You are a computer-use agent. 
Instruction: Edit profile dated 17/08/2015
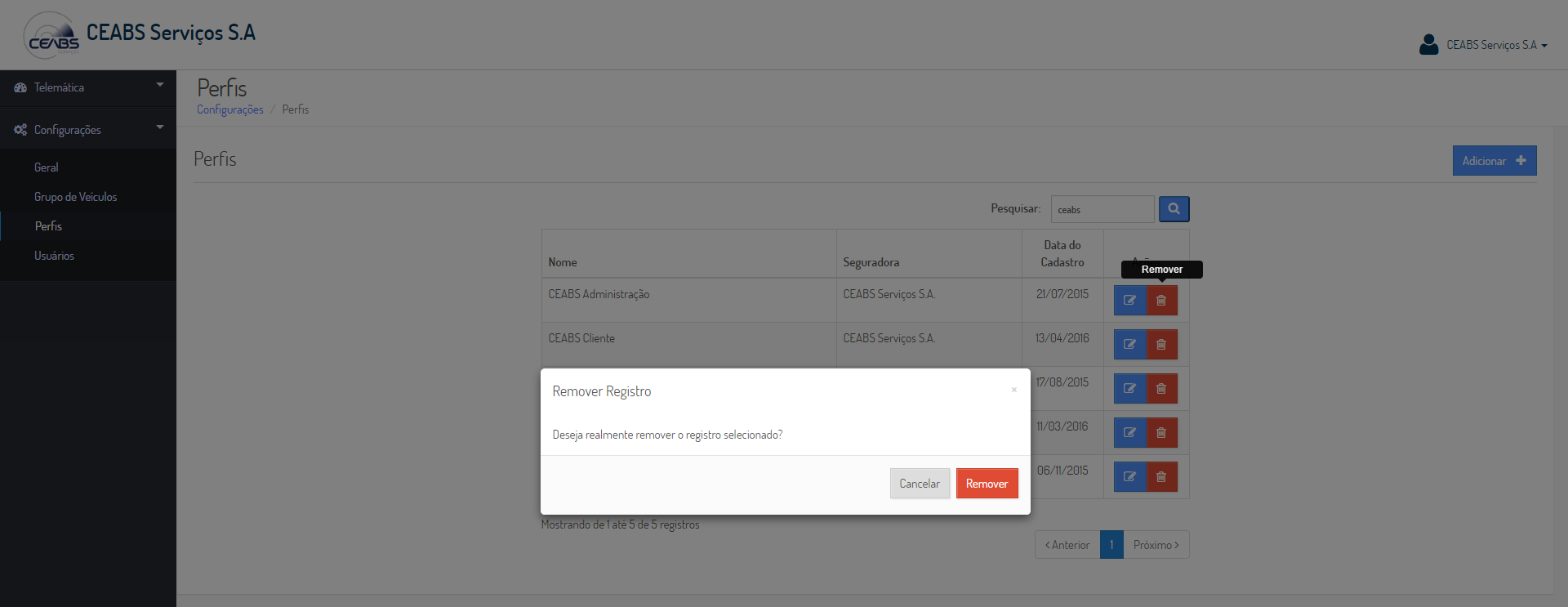click(x=1129, y=388)
